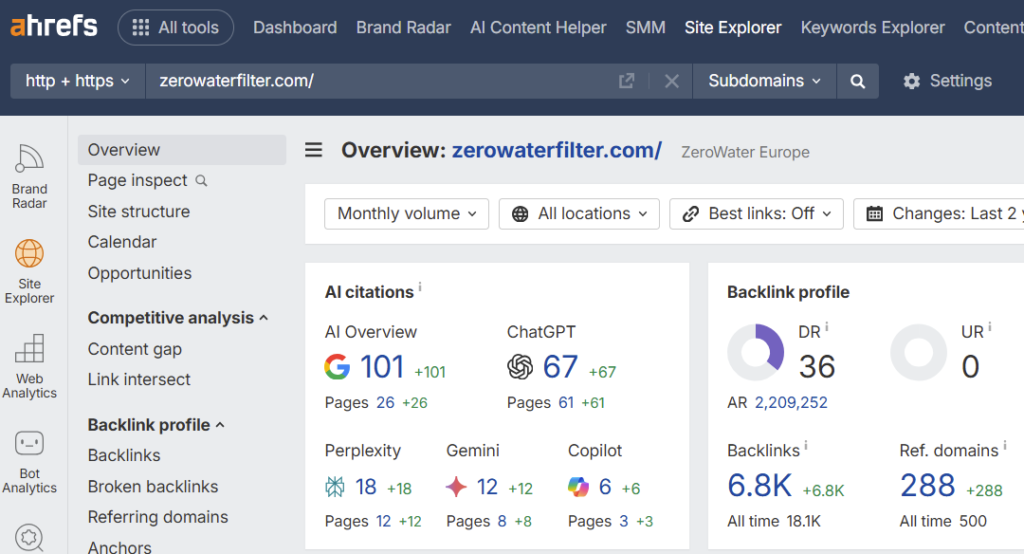The height and width of the screenshot is (554, 1024).
Task: Click the Ref. domains count 288
Action: coord(927,485)
